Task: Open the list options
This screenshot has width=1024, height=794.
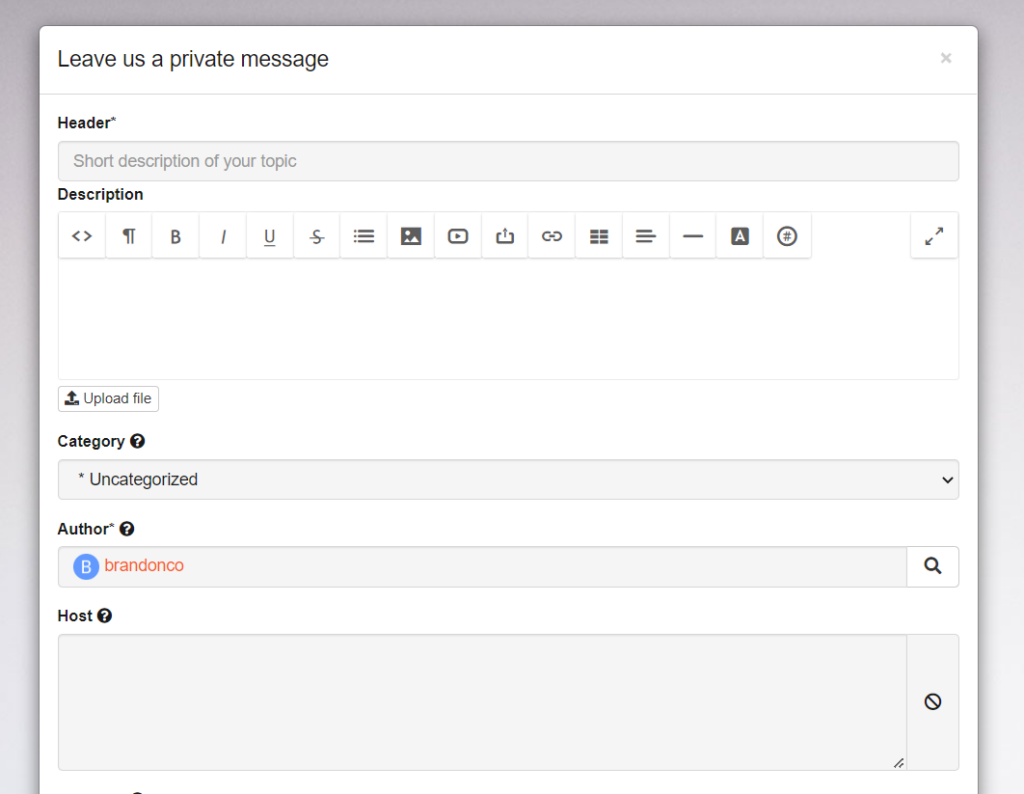Action: point(364,236)
